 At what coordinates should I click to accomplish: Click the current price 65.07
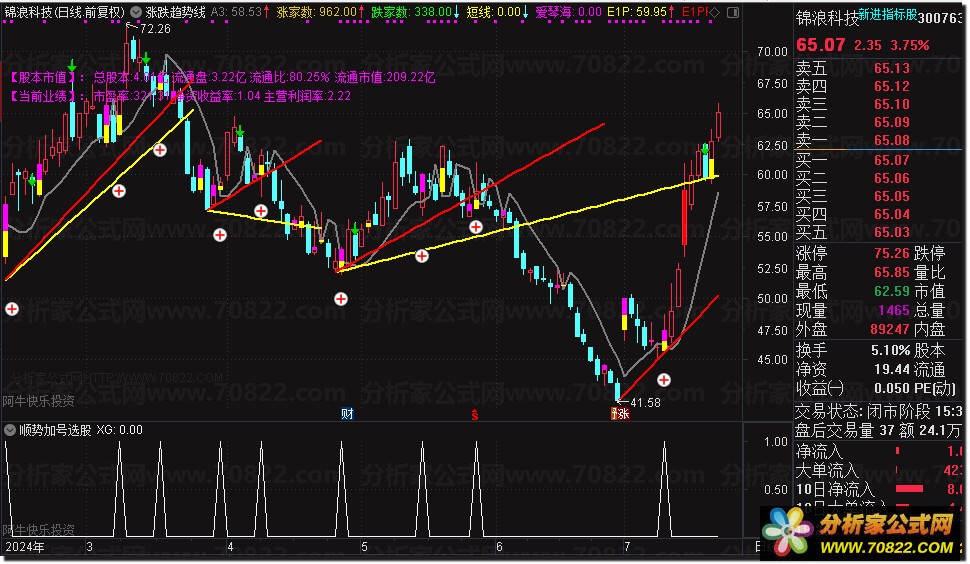pos(820,45)
